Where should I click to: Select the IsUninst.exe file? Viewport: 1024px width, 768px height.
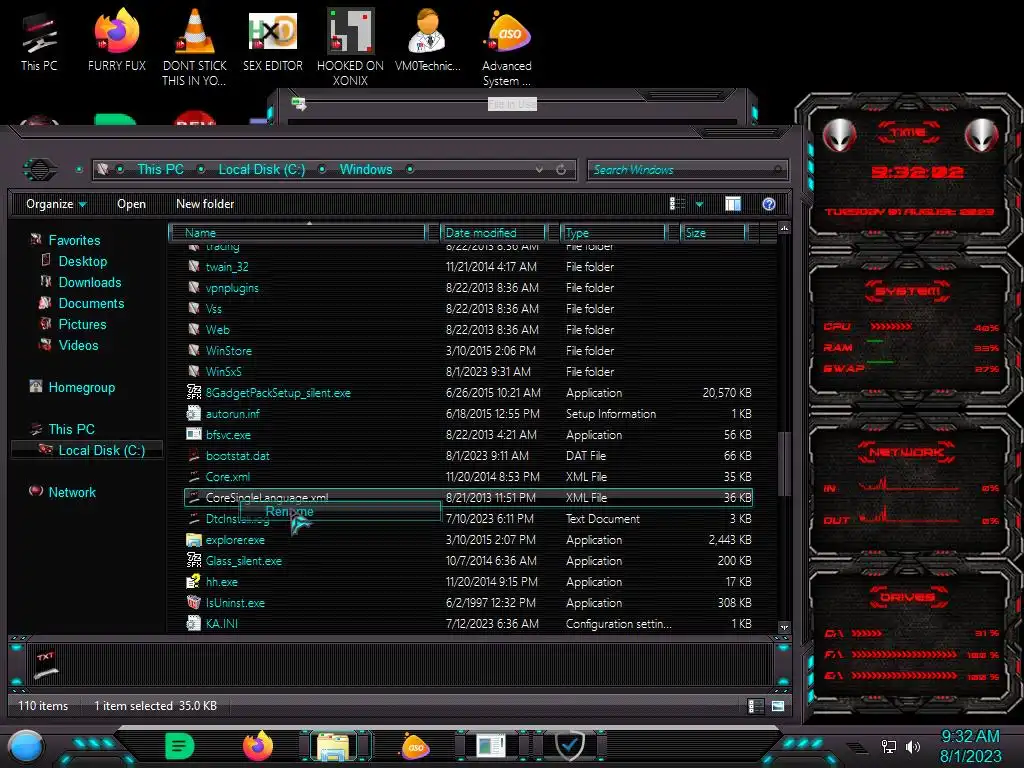tap(235, 603)
